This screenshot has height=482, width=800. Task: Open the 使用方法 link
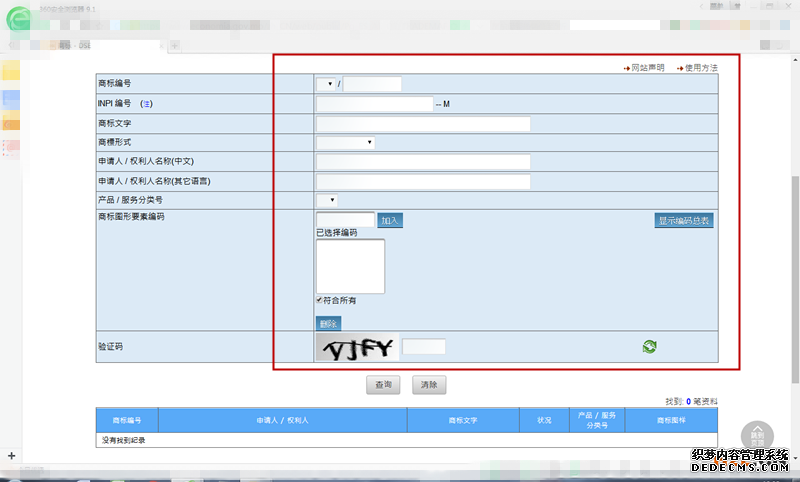pyautogui.click(x=697, y=68)
